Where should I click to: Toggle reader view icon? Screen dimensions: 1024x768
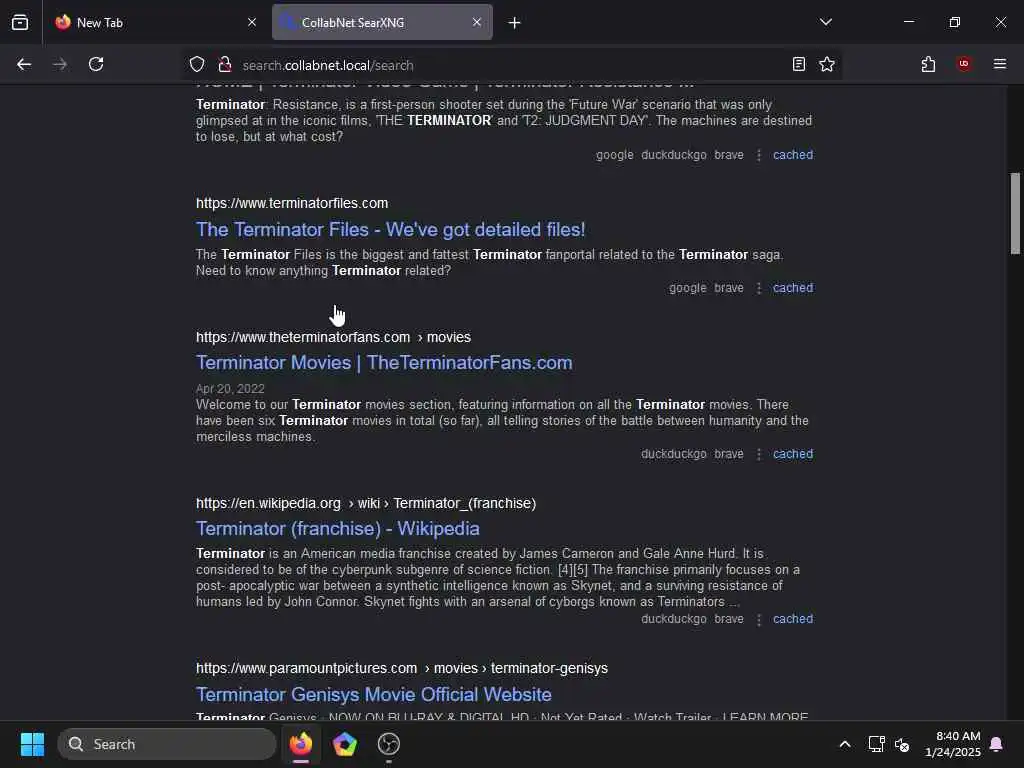click(x=799, y=64)
